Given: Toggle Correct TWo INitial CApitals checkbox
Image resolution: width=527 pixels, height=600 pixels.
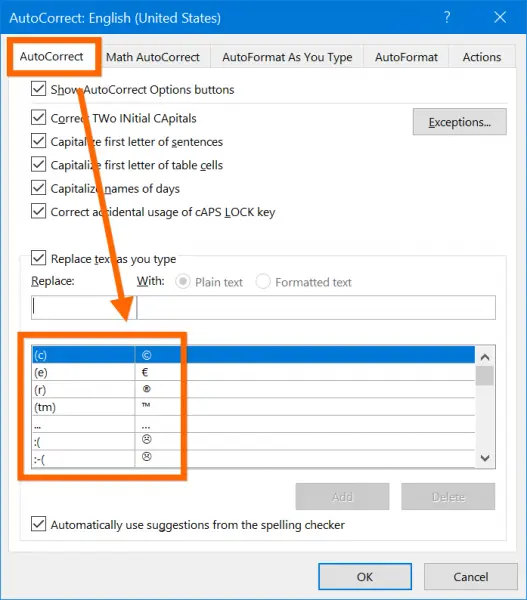Looking at the screenshot, I should [39, 117].
